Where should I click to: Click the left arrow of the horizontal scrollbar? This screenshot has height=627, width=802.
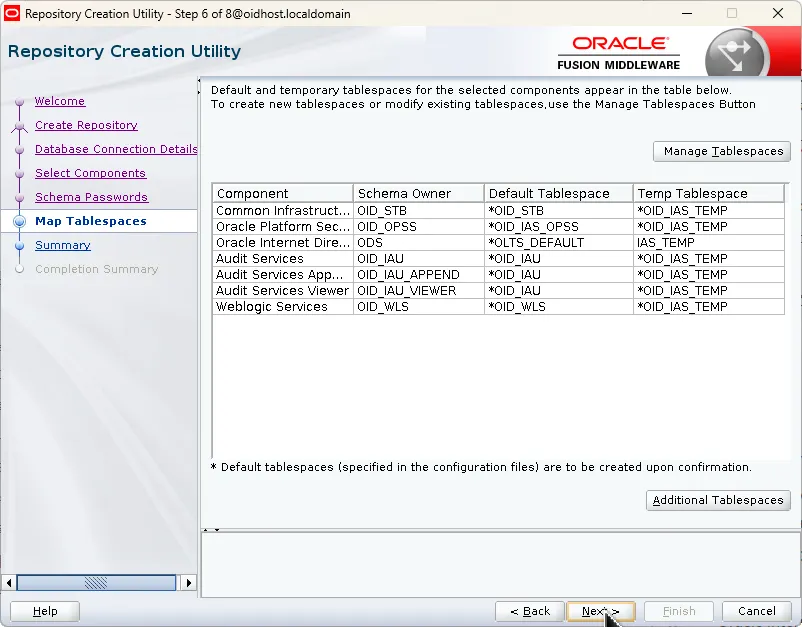tap(10, 583)
